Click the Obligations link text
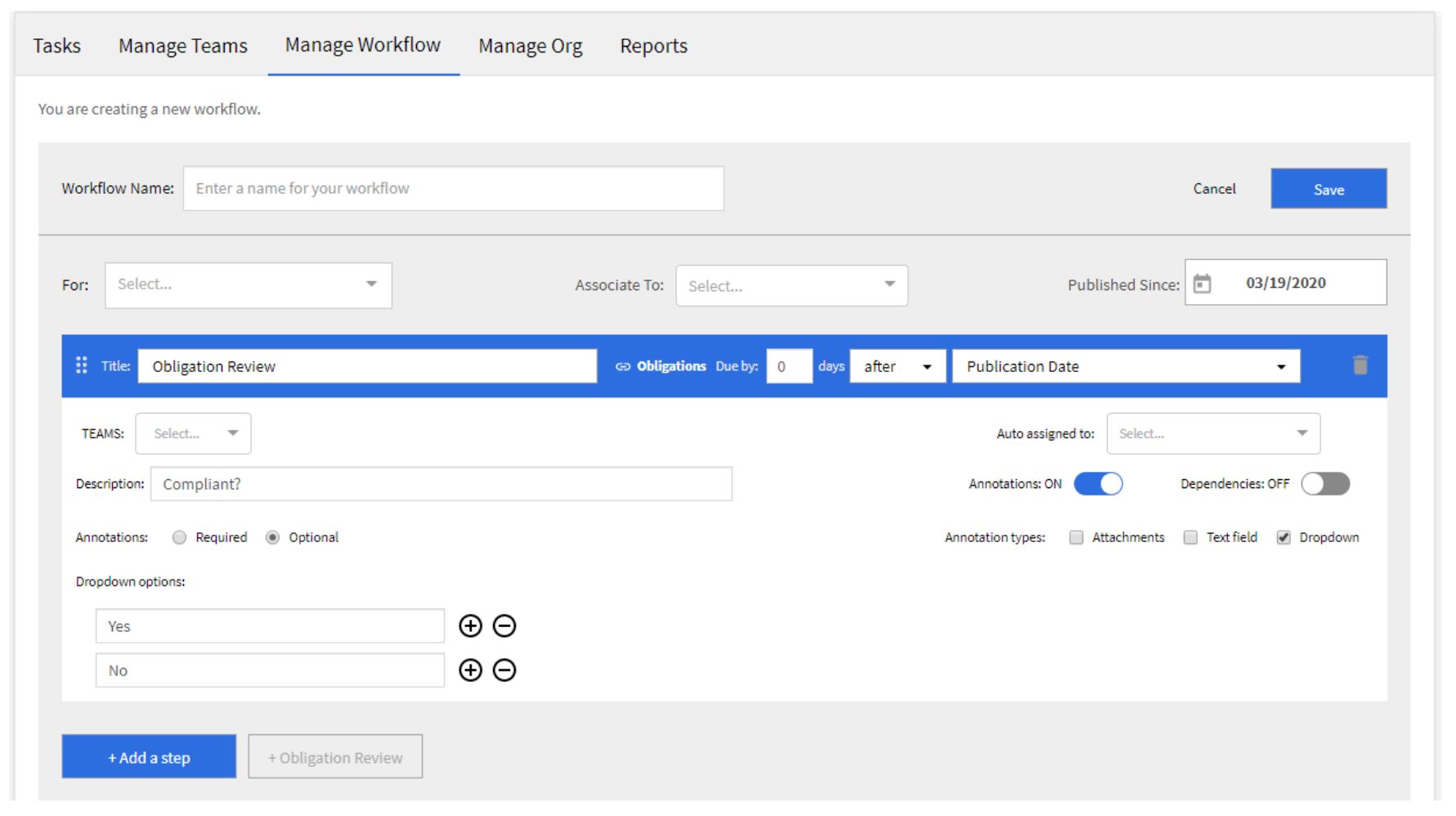This screenshot has height=816, width=1456. pyautogui.click(x=671, y=366)
